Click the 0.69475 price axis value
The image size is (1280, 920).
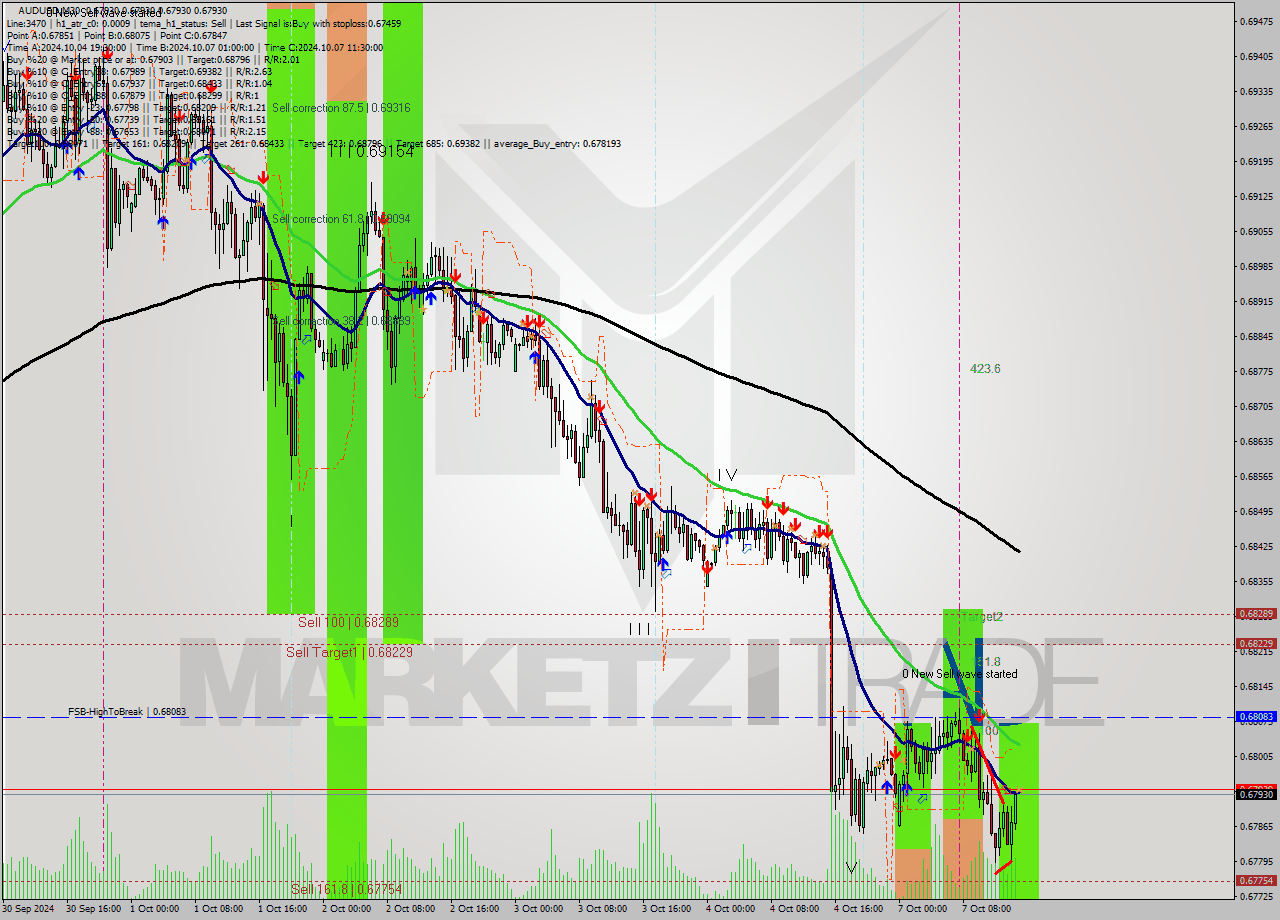click(x=1256, y=21)
